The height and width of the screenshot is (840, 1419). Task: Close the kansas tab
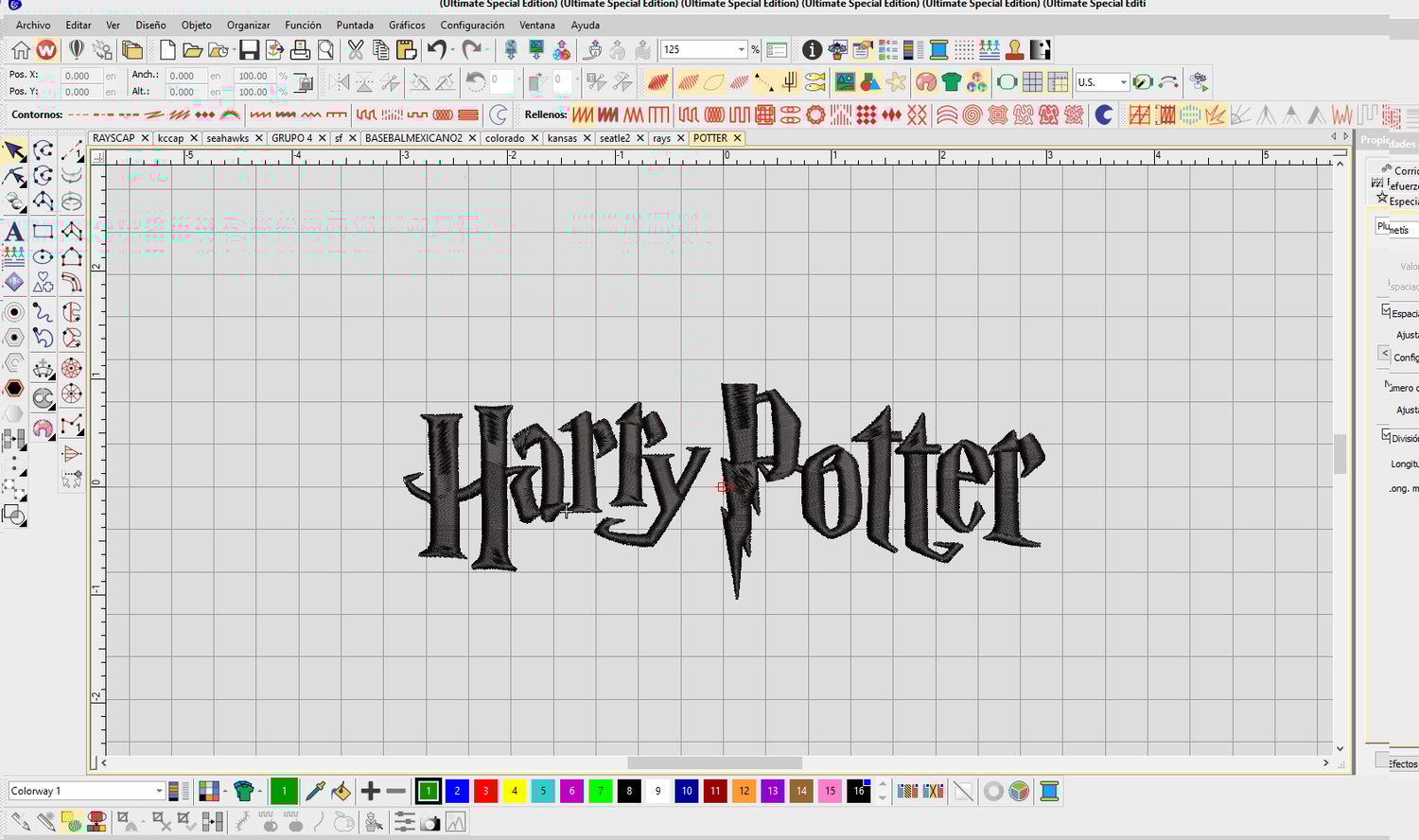tap(587, 138)
